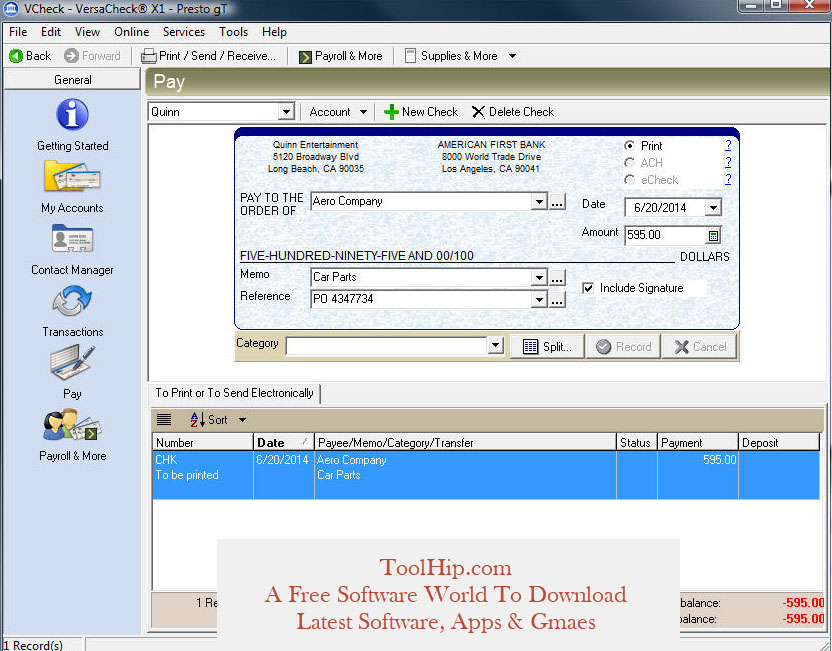Click the General sidebar header button
This screenshot has width=832, height=651.
click(72, 80)
